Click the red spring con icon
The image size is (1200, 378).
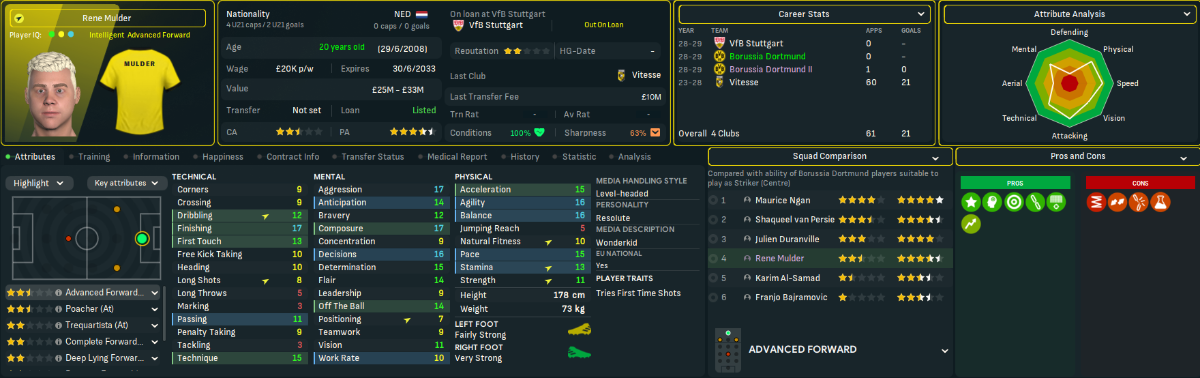[1095, 202]
